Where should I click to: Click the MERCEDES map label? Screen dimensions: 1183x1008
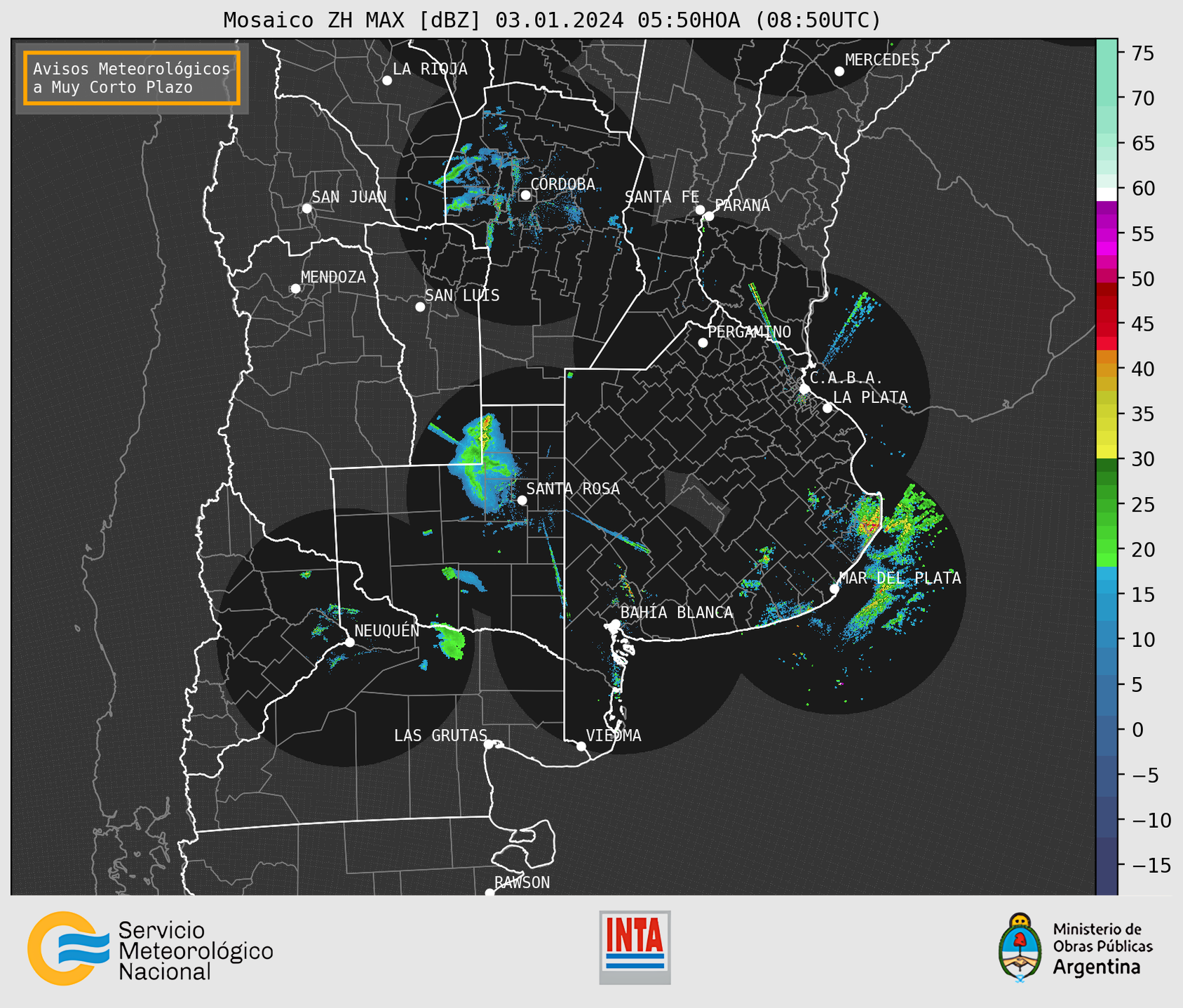pos(882,60)
